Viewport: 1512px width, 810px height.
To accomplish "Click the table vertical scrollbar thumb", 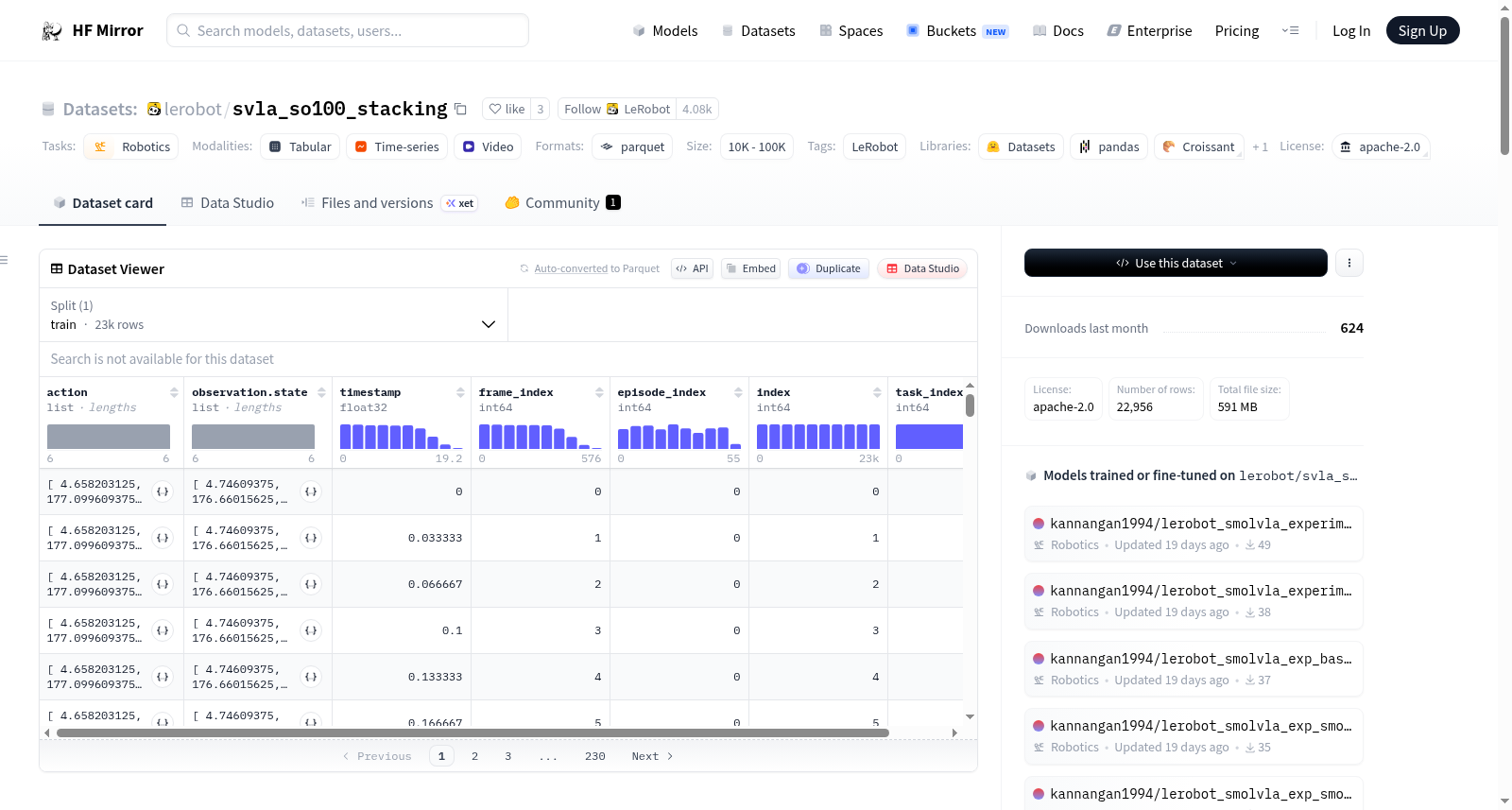I will click(970, 405).
